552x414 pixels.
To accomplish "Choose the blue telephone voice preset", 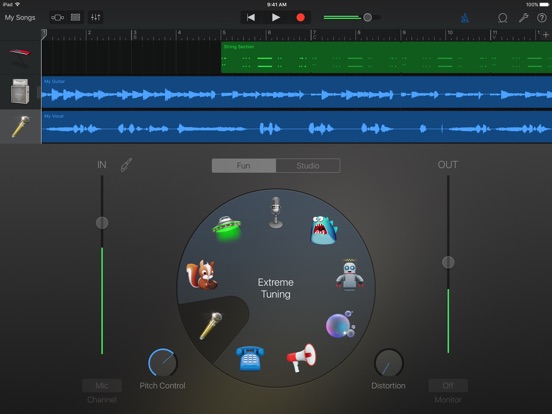I will pos(250,358).
